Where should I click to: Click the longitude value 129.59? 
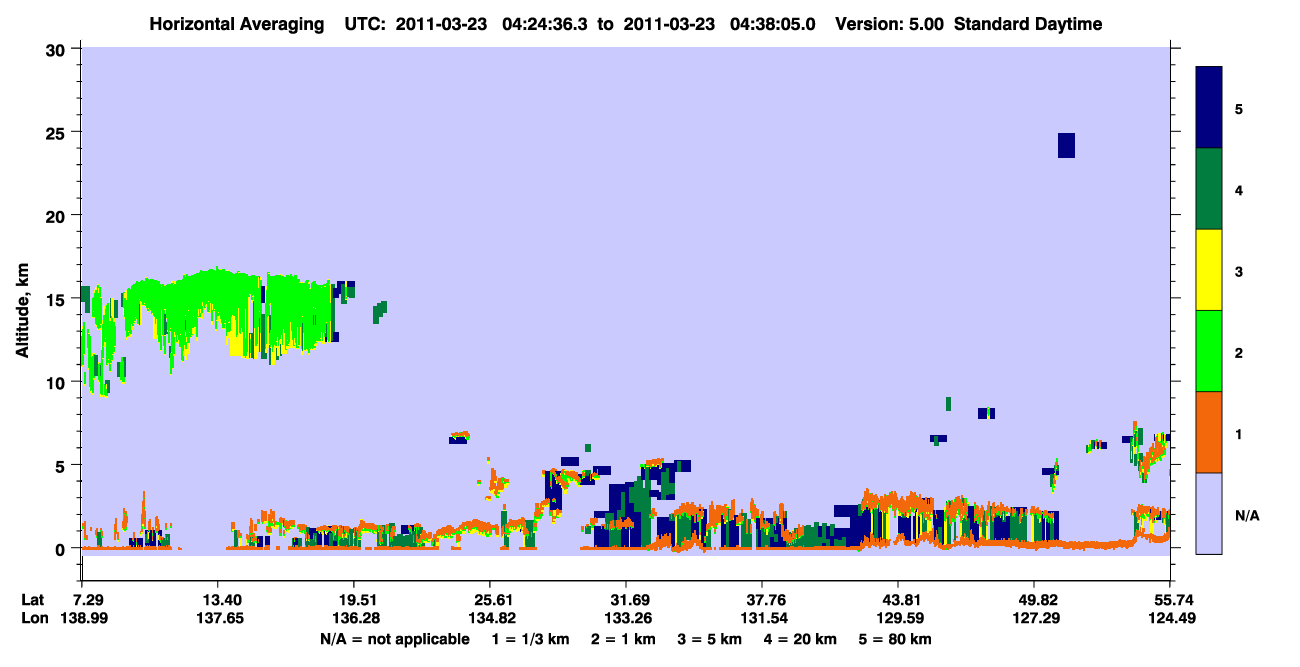point(898,618)
